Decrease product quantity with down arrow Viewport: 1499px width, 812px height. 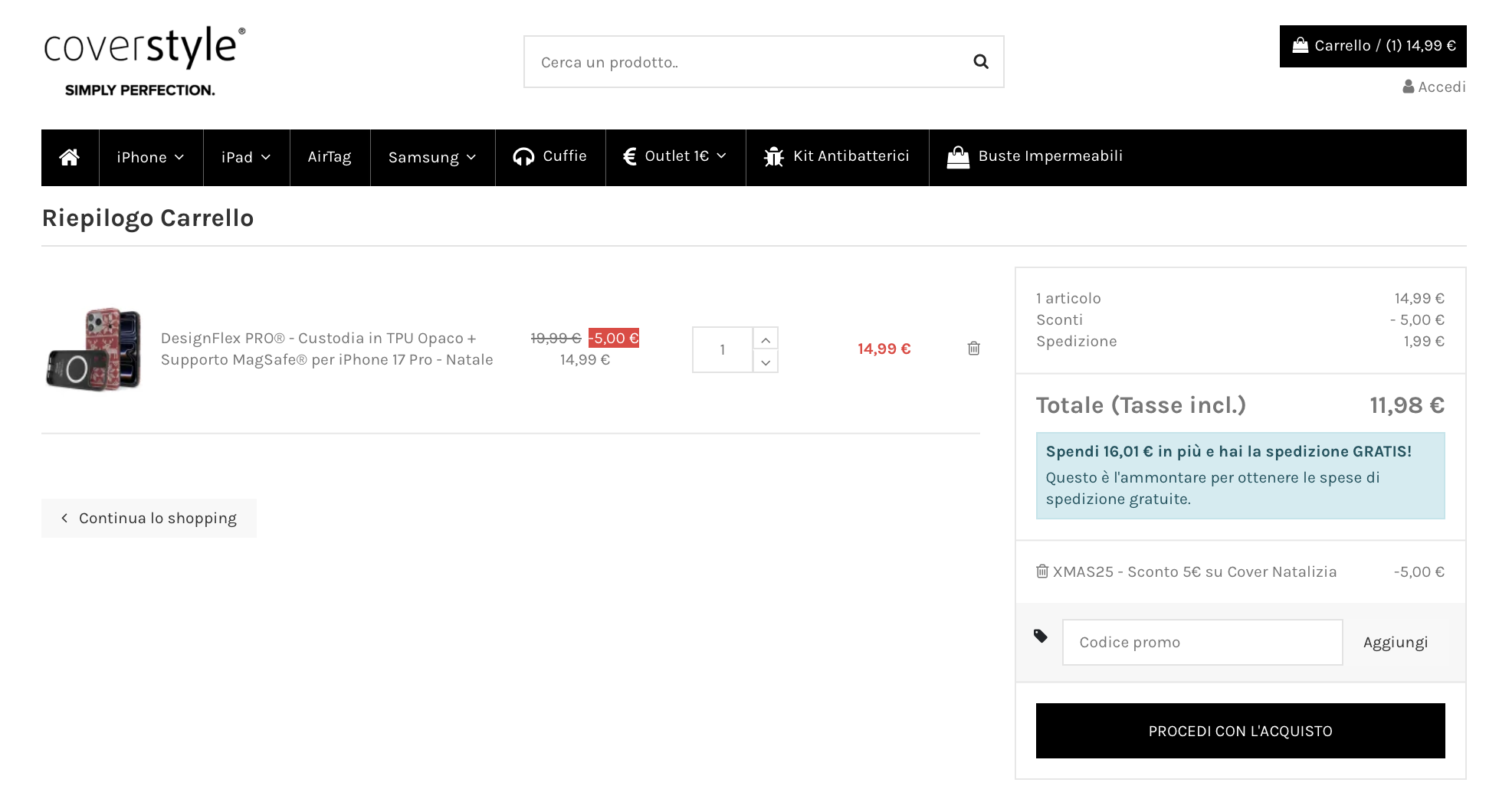point(765,362)
